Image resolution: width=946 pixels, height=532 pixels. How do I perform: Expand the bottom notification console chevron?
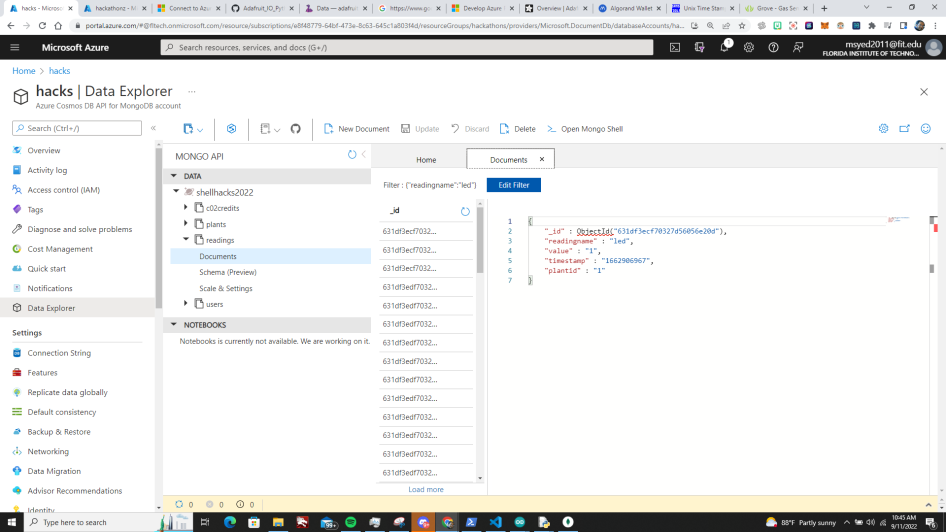[929, 504]
